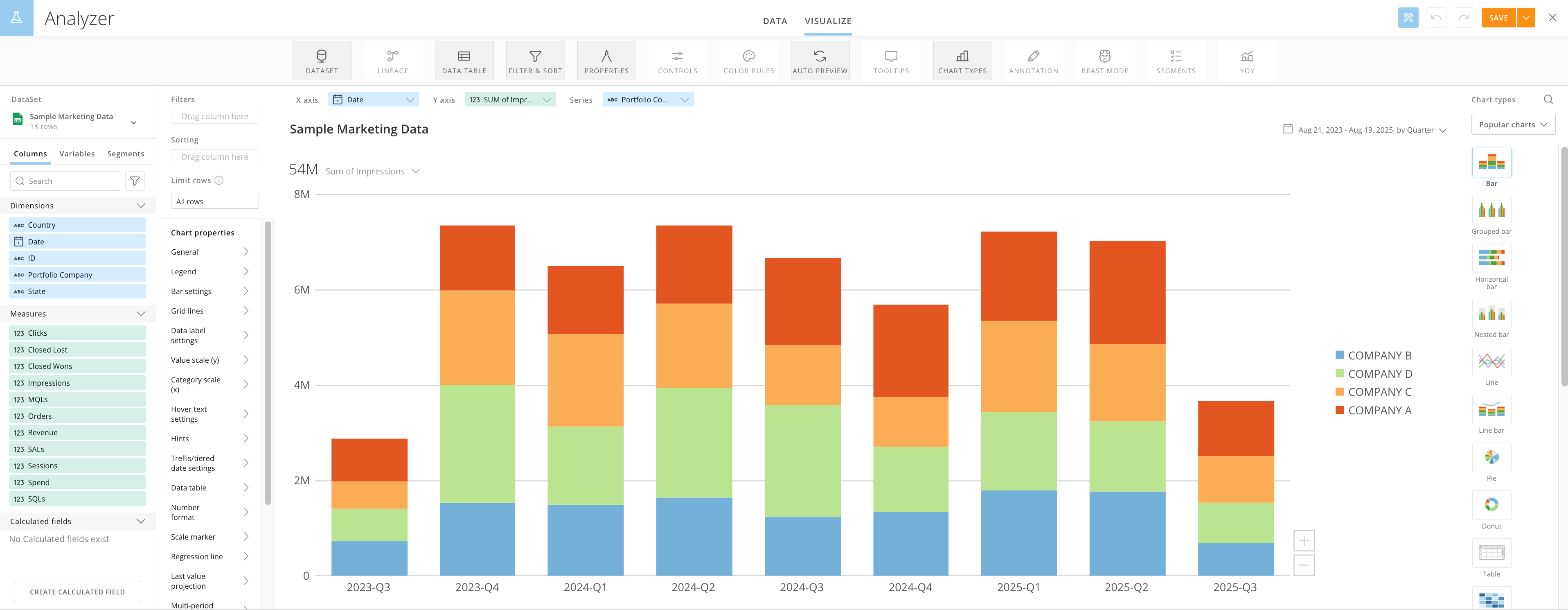
Task: Select the Donut chart type
Action: click(1491, 505)
